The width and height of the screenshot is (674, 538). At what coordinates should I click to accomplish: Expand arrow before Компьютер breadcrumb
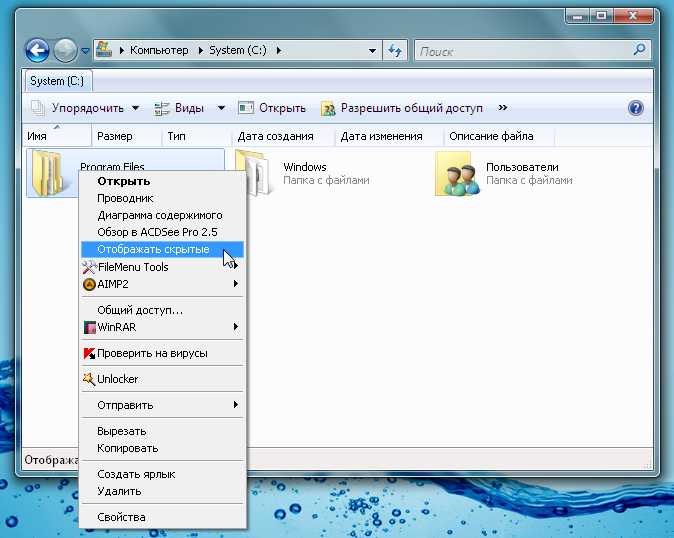122,51
